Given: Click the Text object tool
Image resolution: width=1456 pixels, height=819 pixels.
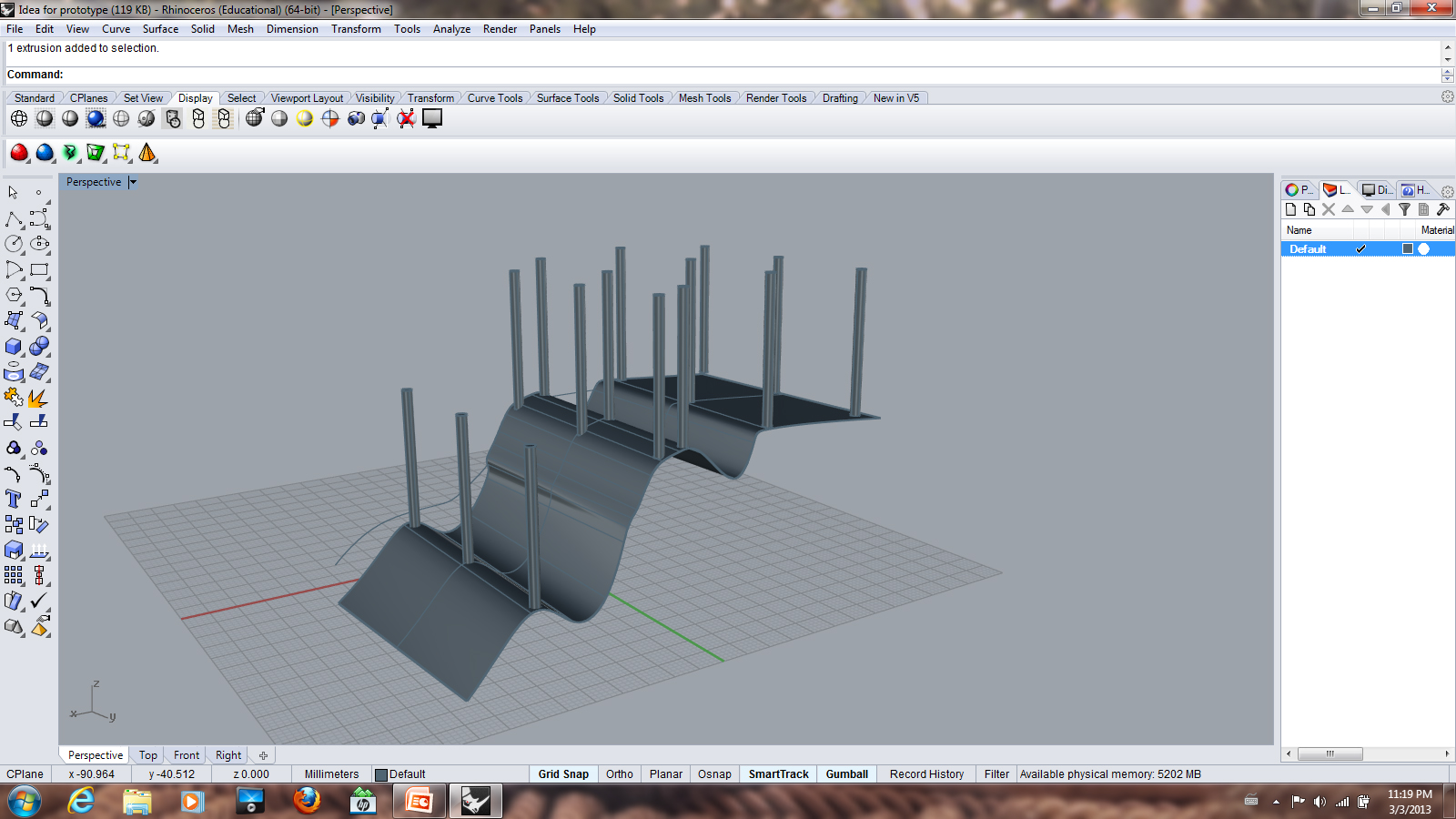Looking at the screenshot, I should [14, 499].
